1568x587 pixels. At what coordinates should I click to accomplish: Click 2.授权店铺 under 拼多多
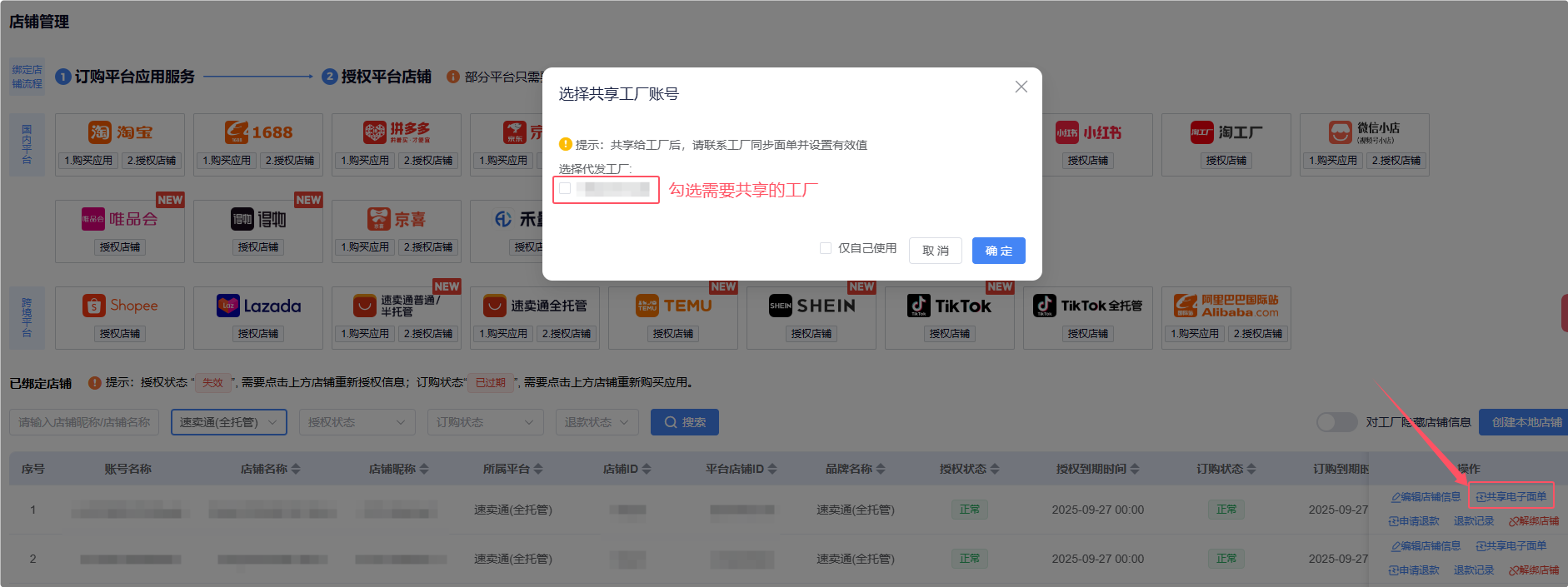pos(428,161)
